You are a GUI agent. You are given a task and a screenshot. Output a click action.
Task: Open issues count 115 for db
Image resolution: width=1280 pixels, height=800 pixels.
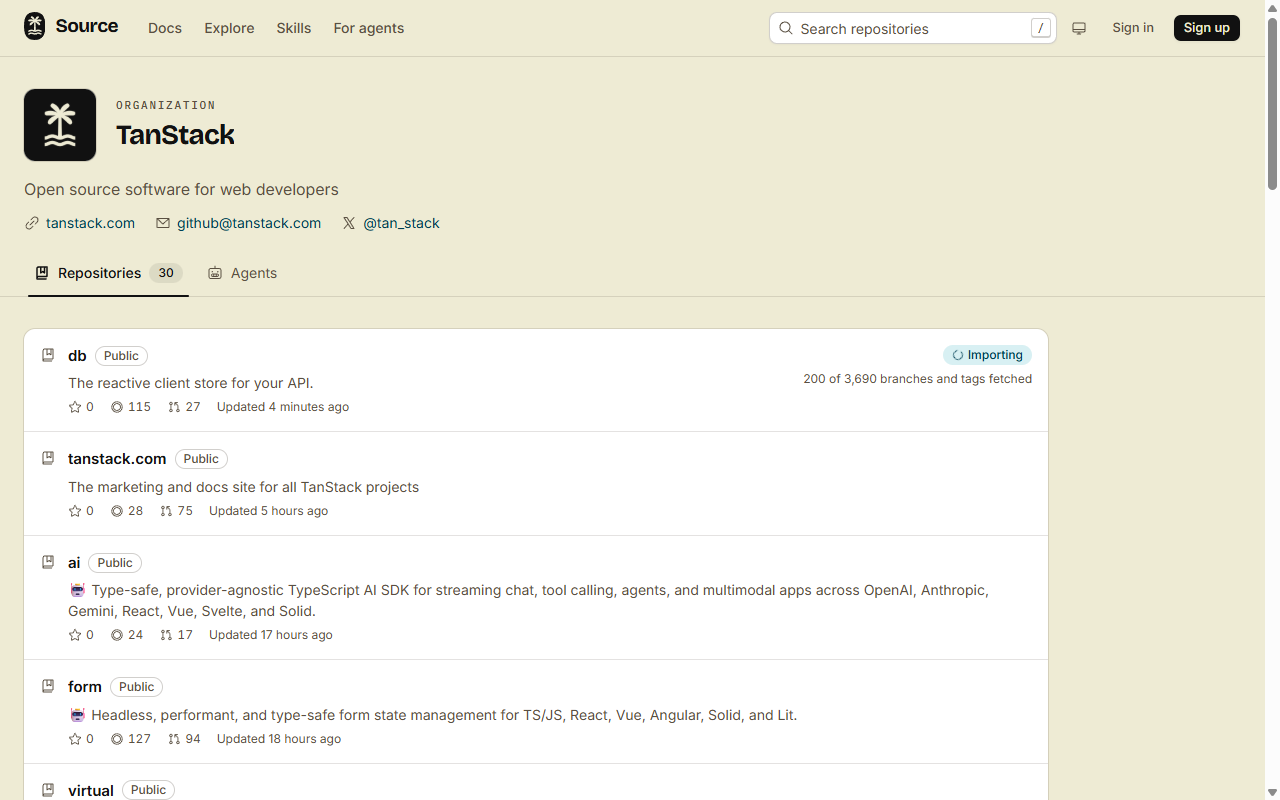point(131,407)
